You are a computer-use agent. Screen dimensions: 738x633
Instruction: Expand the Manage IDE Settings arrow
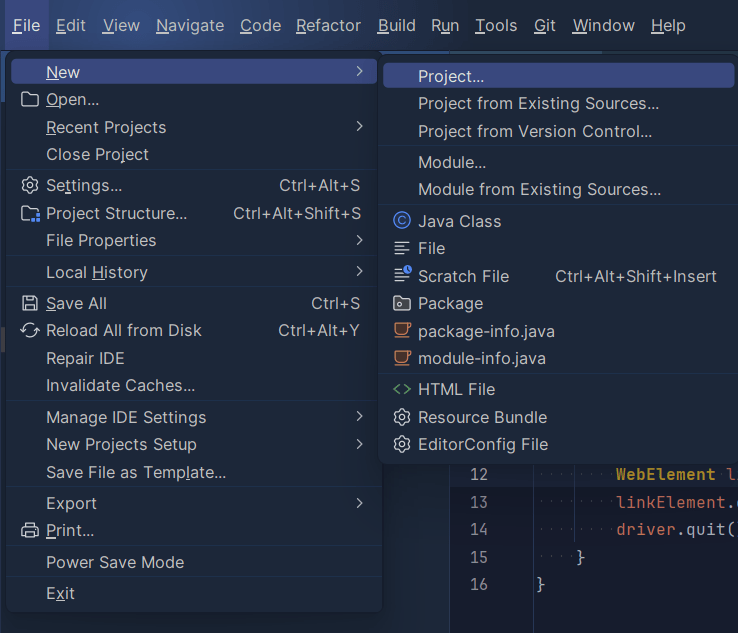(360, 416)
